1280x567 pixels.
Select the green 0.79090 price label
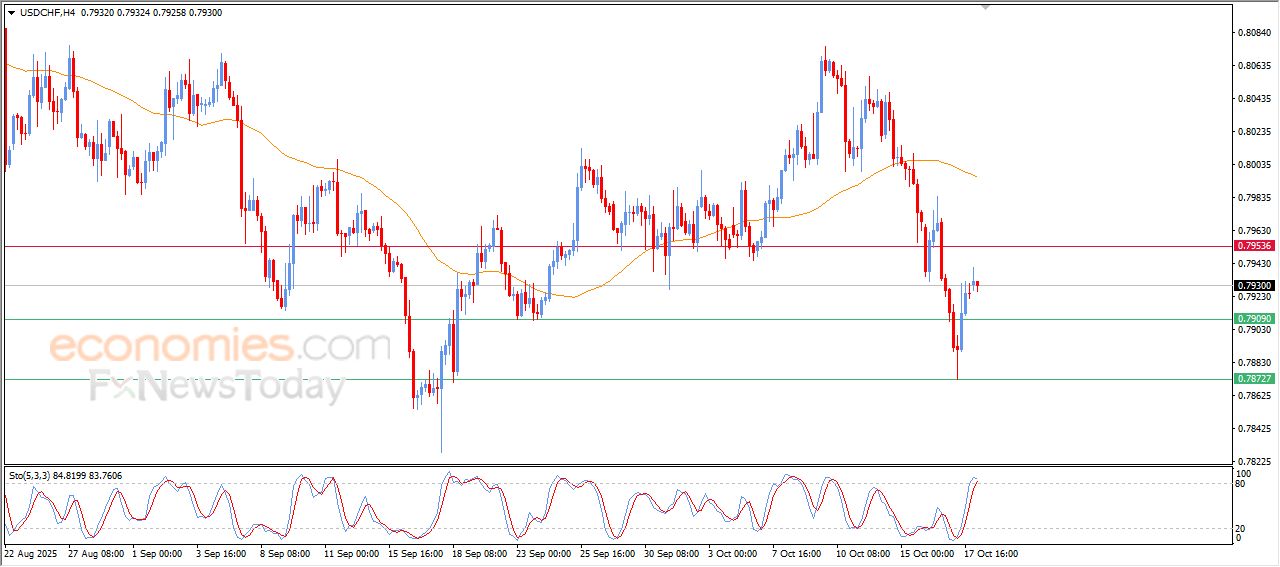(x=1253, y=319)
